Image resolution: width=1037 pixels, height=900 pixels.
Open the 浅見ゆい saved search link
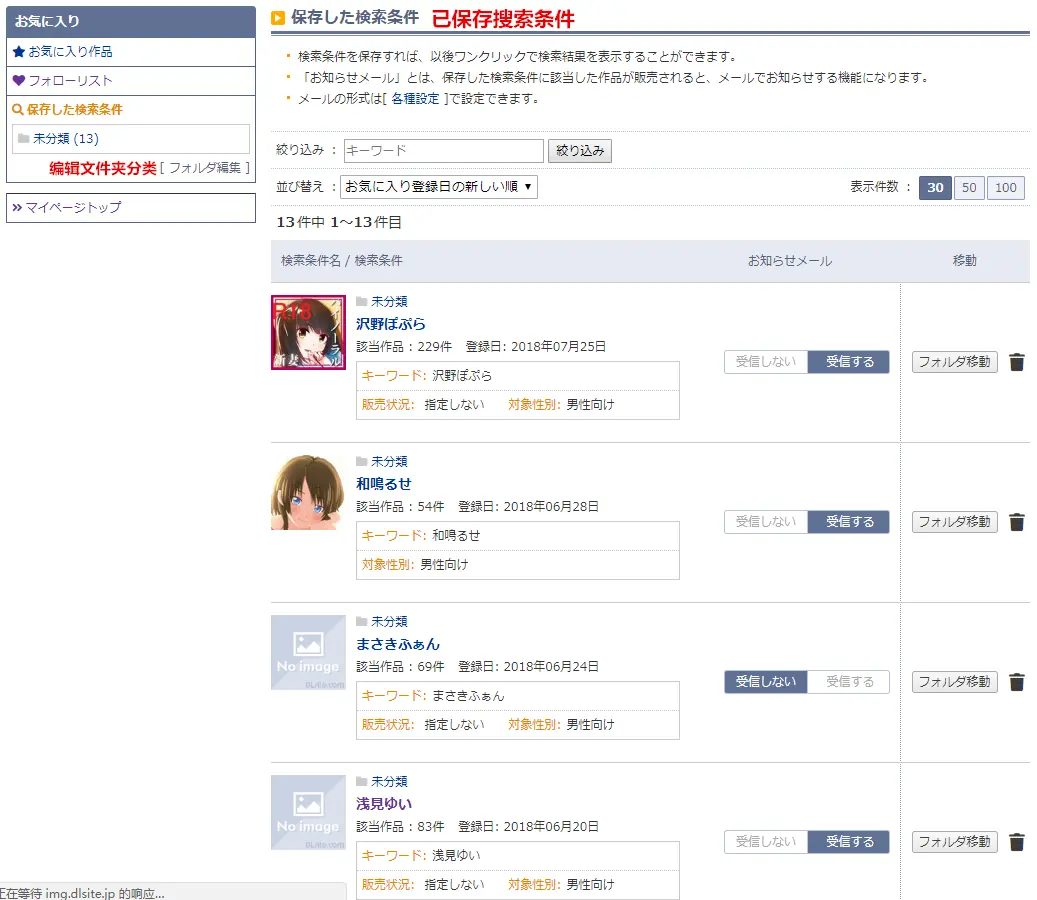[x=384, y=804]
